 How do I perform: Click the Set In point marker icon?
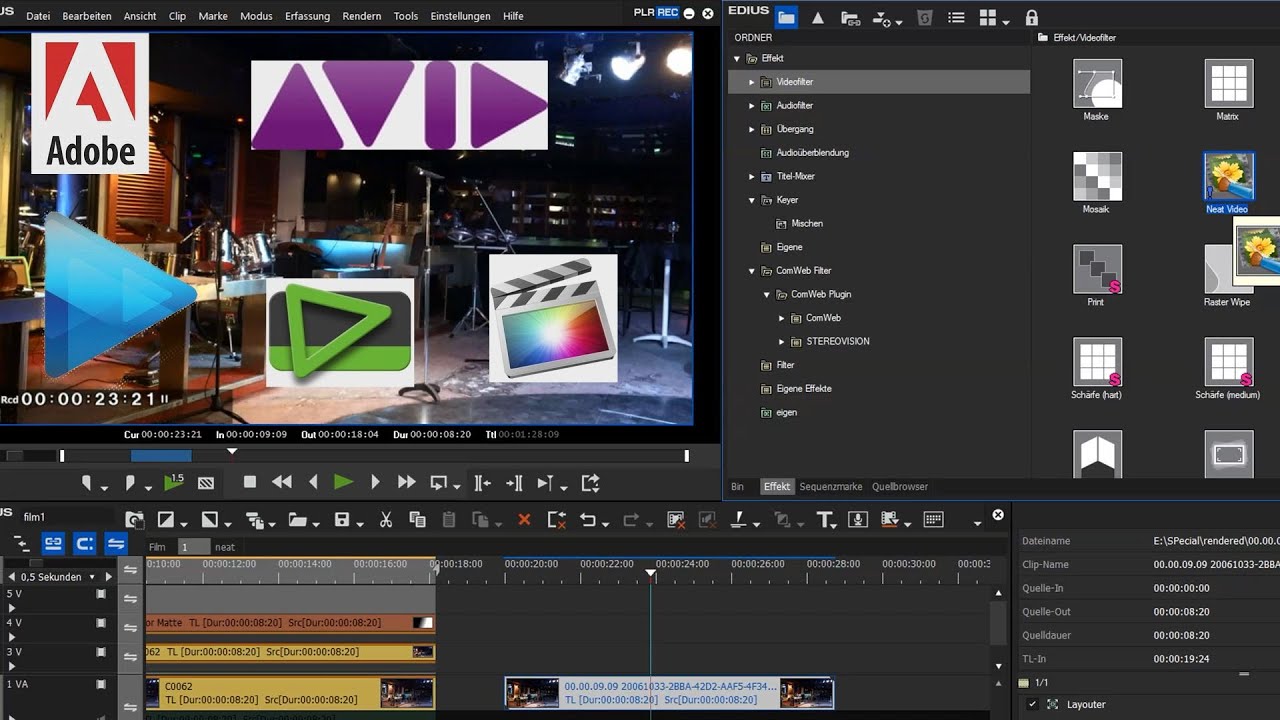pyautogui.click(x=87, y=483)
